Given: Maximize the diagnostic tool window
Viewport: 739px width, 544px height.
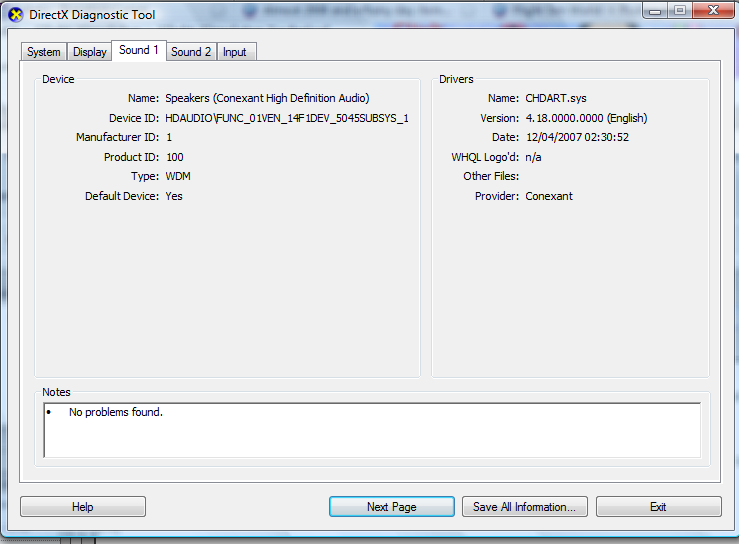Looking at the screenshot, I should click(x=679, y=11).
